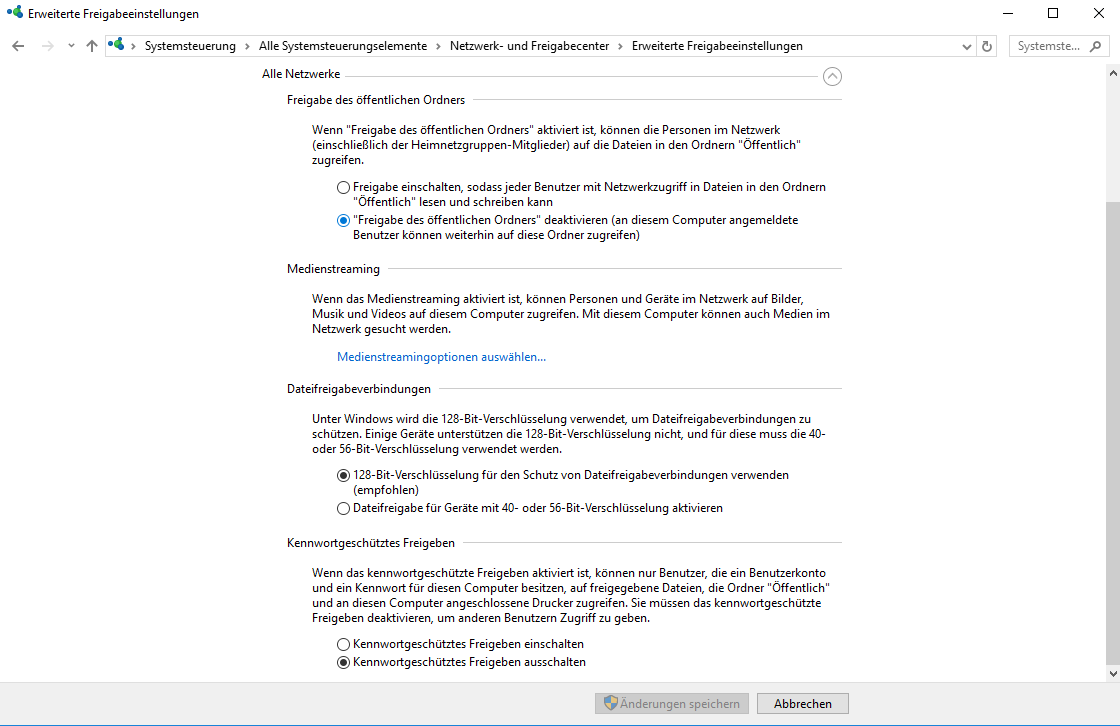
Task: Expand the address bar history dropdown
Action: [966, 46]
